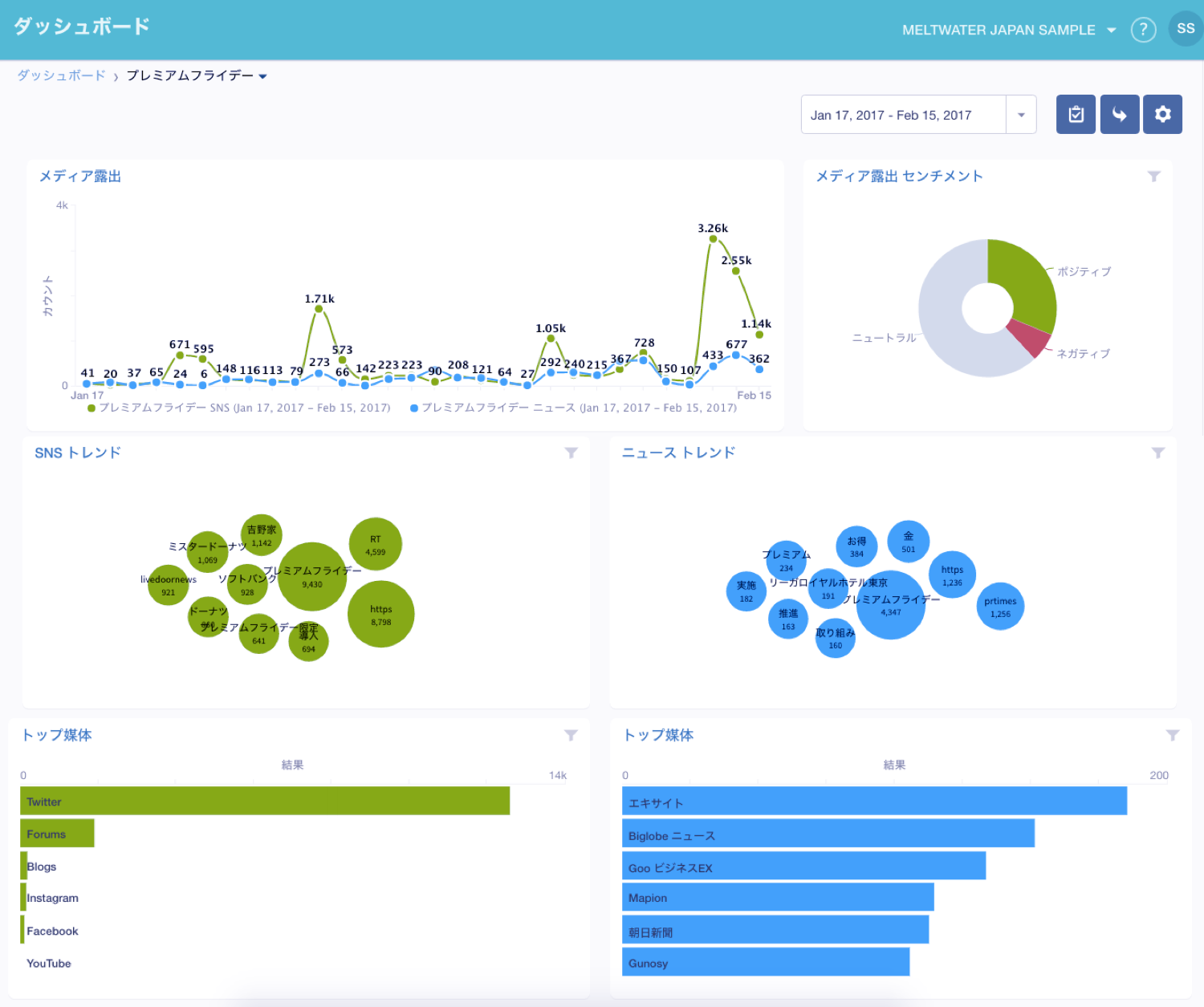1204x1007 pixels.
Task: Click the 3.26k peak data point
Action: pyautogui.click(x=712, y=239)
